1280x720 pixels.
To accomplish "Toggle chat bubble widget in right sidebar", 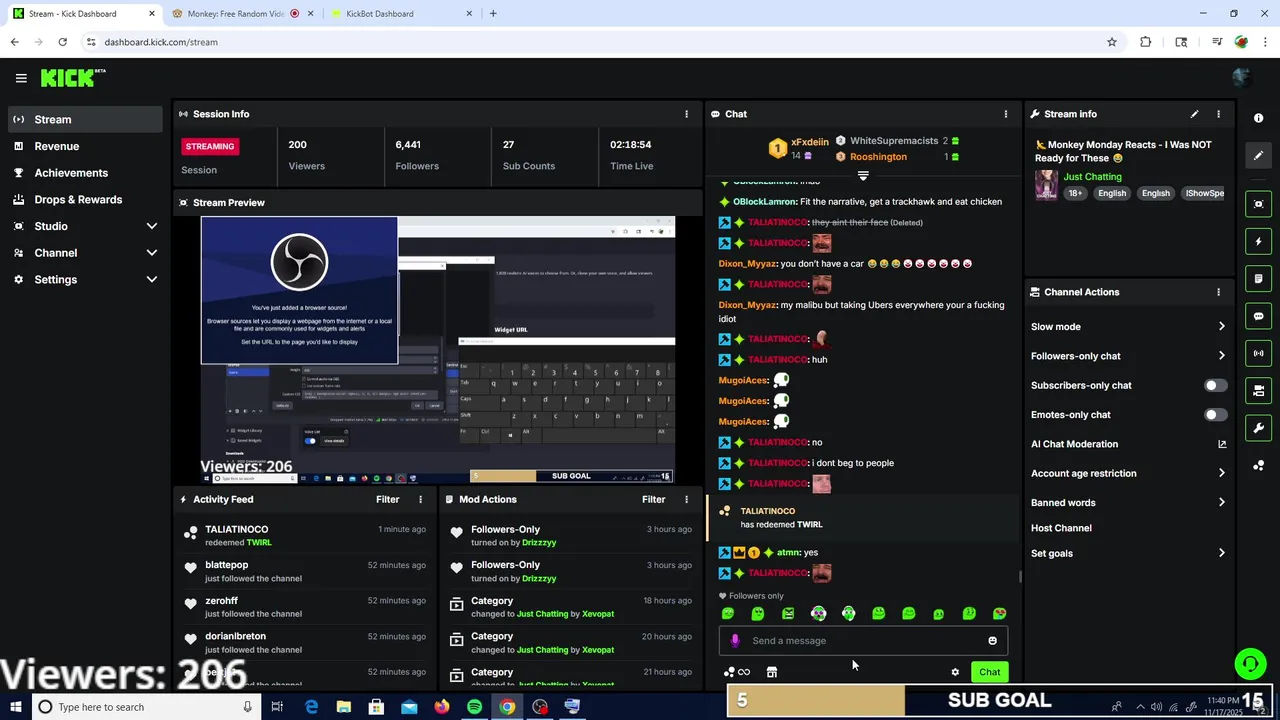I will tap(1258, 316).
